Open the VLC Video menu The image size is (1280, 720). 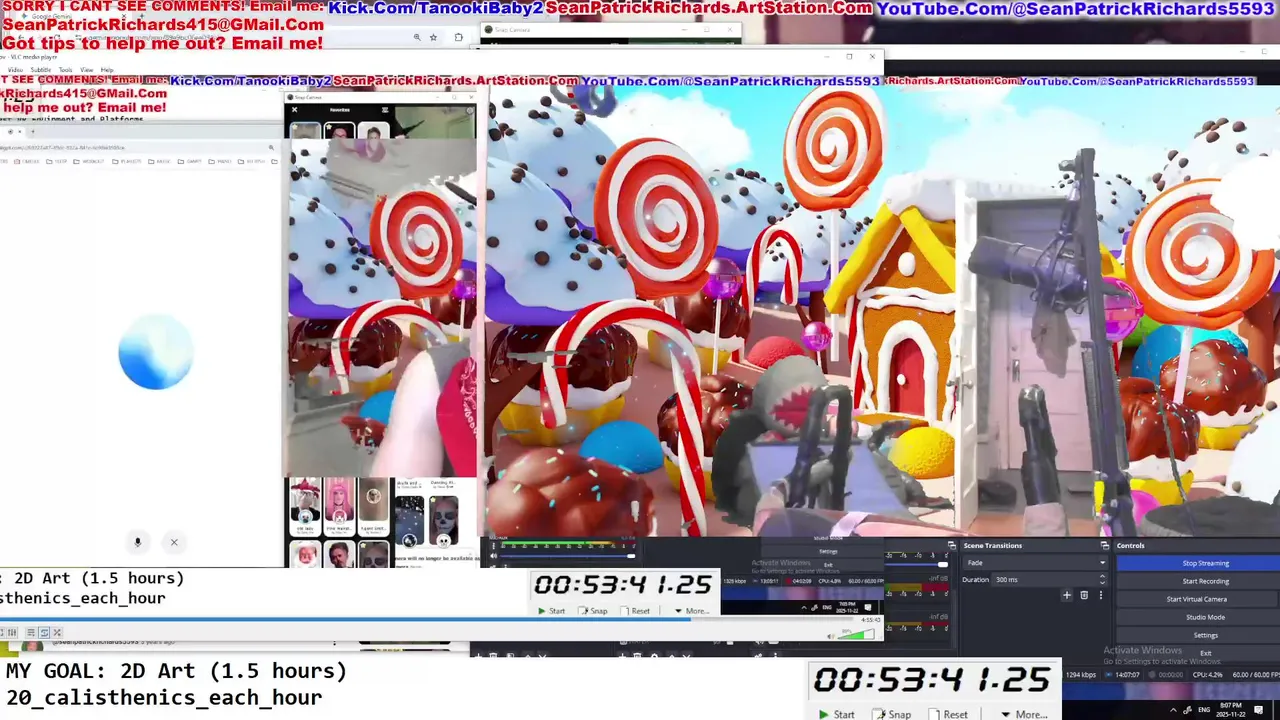click(15, 70)
